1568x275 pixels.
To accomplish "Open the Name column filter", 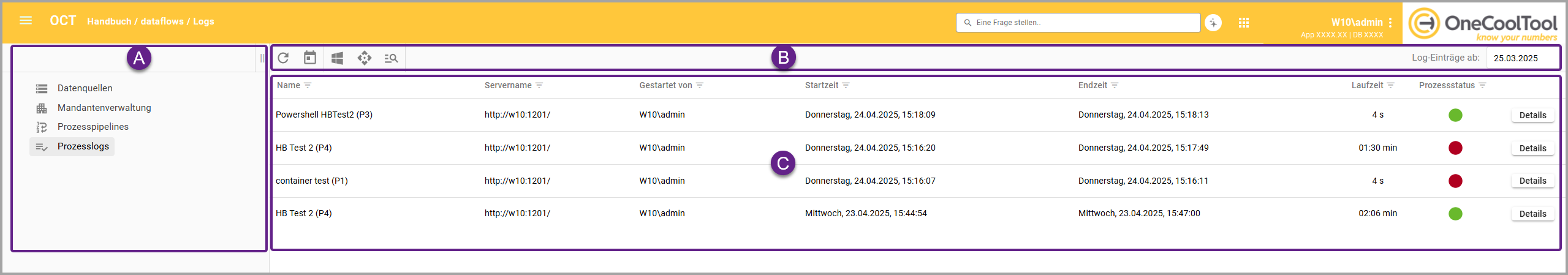I will click(308, 85).
